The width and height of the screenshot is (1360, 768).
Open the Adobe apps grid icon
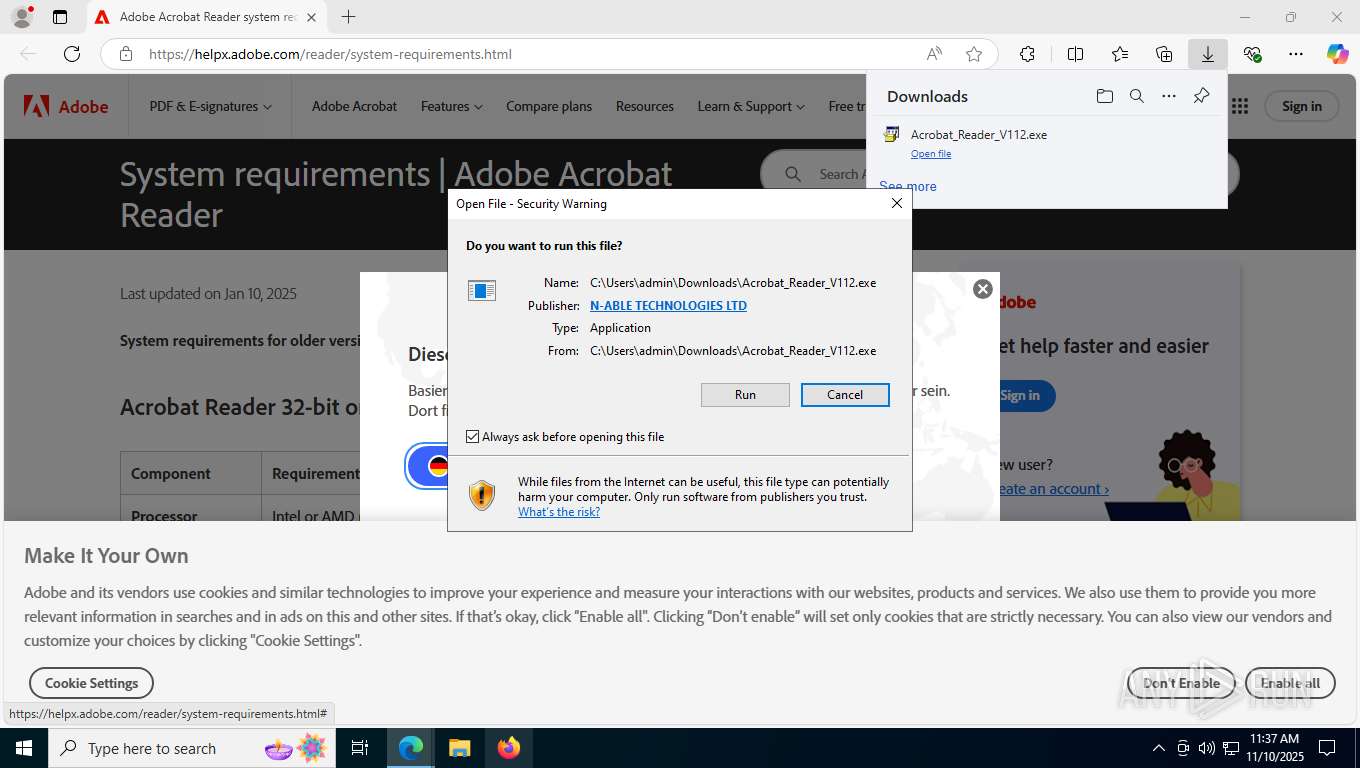tap(1240, 106)
